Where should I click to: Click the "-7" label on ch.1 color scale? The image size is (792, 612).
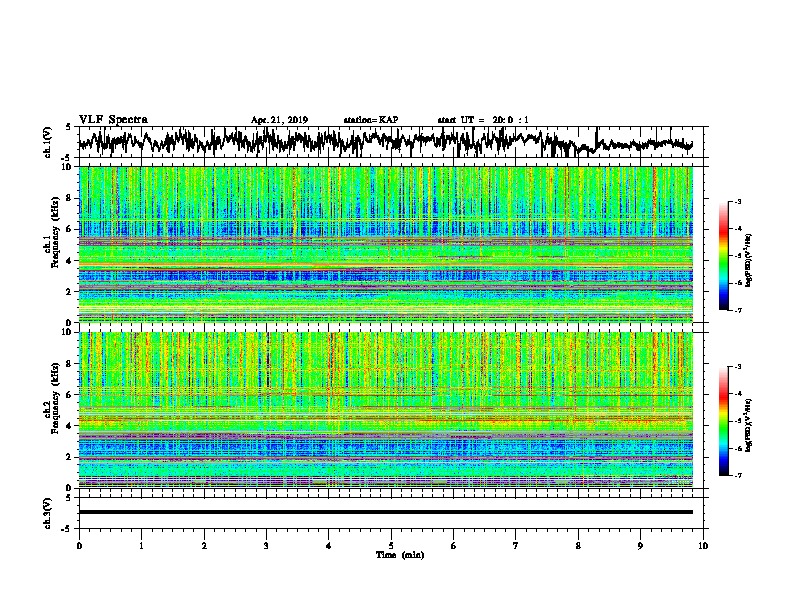(x=738, y=310)
